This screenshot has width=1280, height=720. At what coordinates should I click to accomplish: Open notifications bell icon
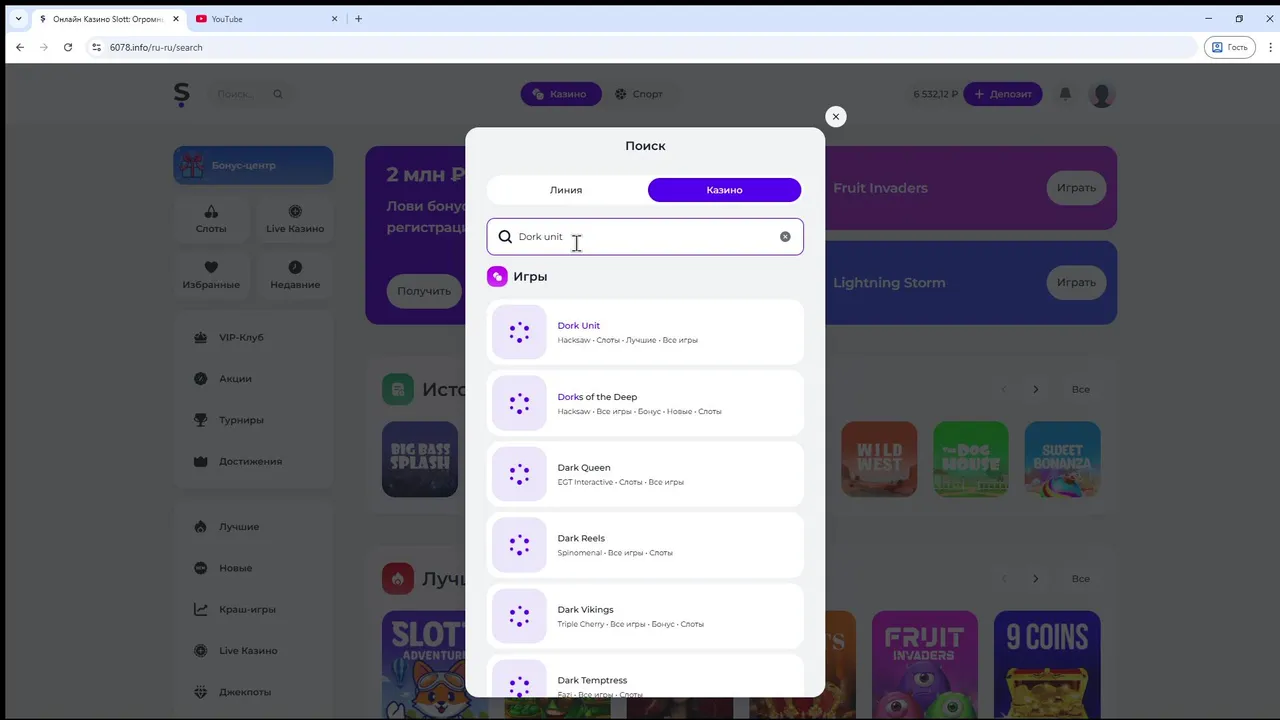1065,94
